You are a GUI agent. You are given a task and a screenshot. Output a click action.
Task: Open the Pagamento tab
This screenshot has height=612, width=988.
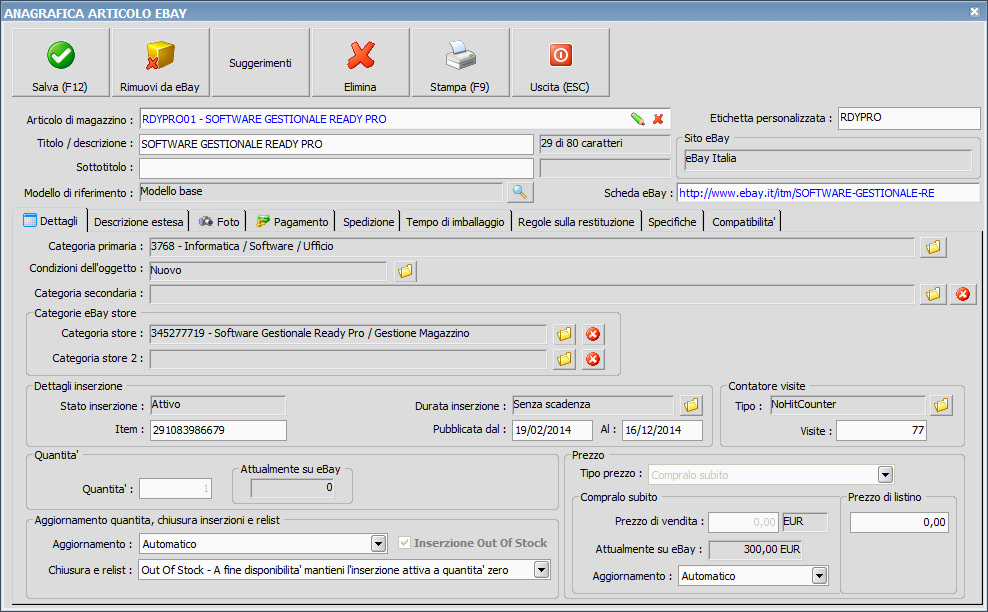coord(292,222)
